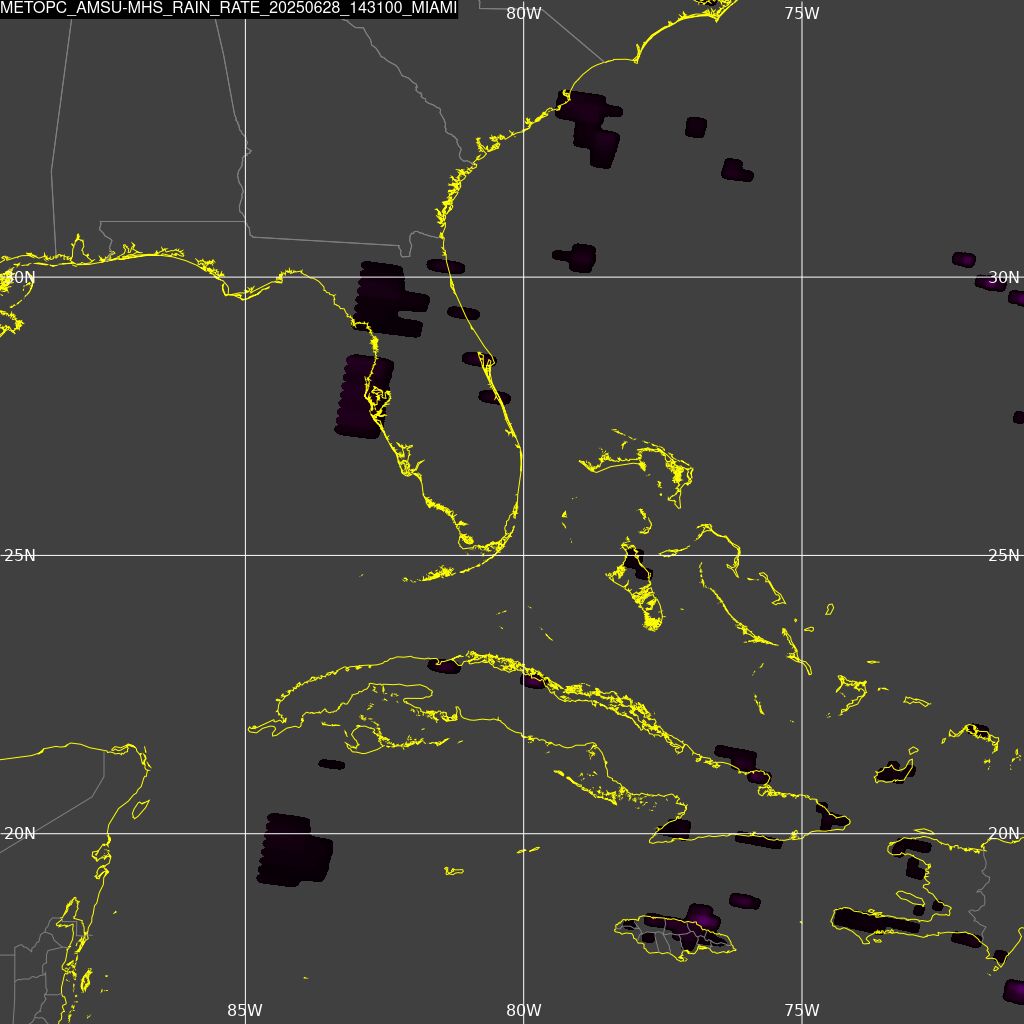This screenshot has width=1024, height=1024.
Task: Click the 20N label on the left edge
Action: pos(20,834)
